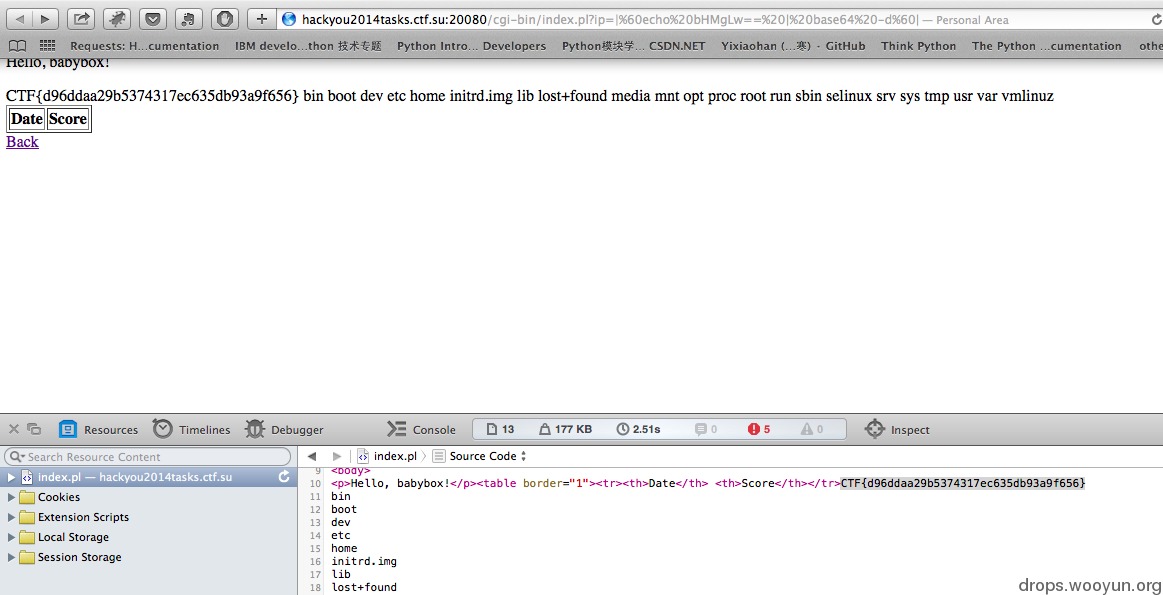Click the stop-hand blocker icon

pos(225,19)
